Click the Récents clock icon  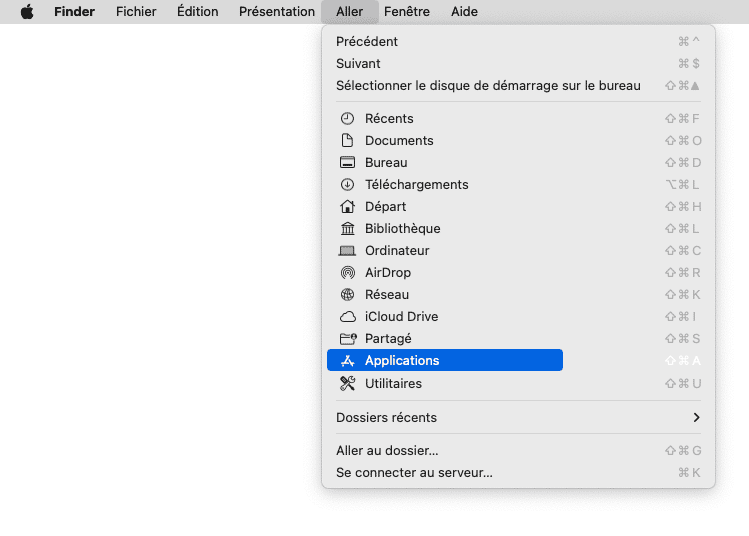[348, 119]
